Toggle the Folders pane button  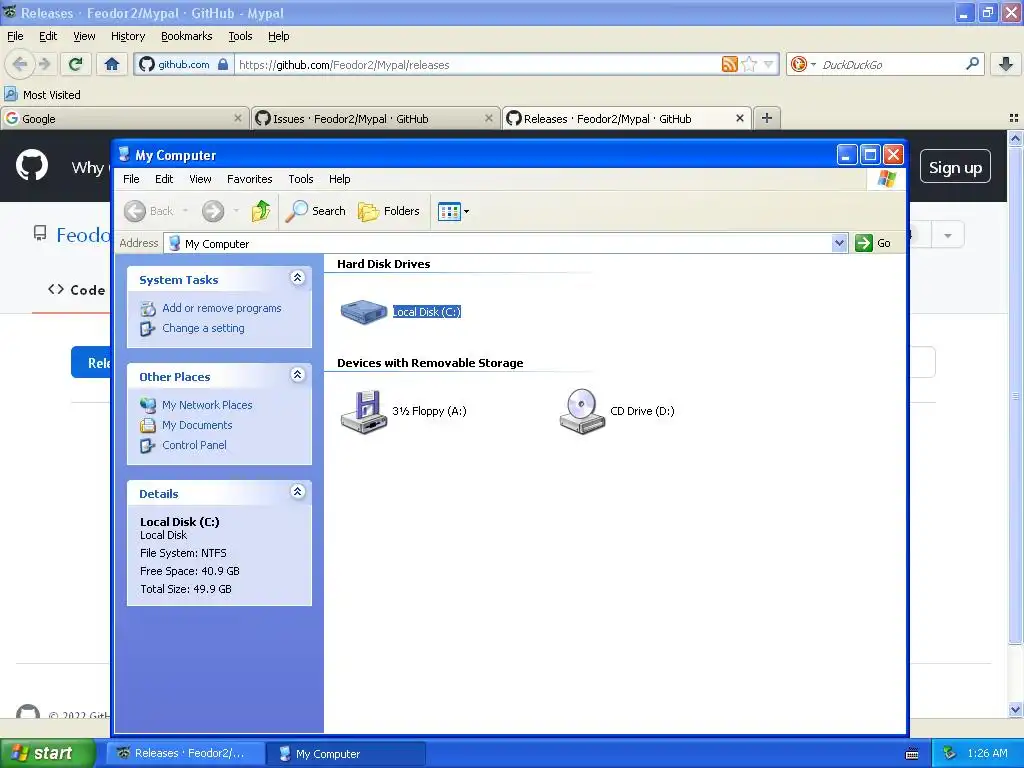389,211
